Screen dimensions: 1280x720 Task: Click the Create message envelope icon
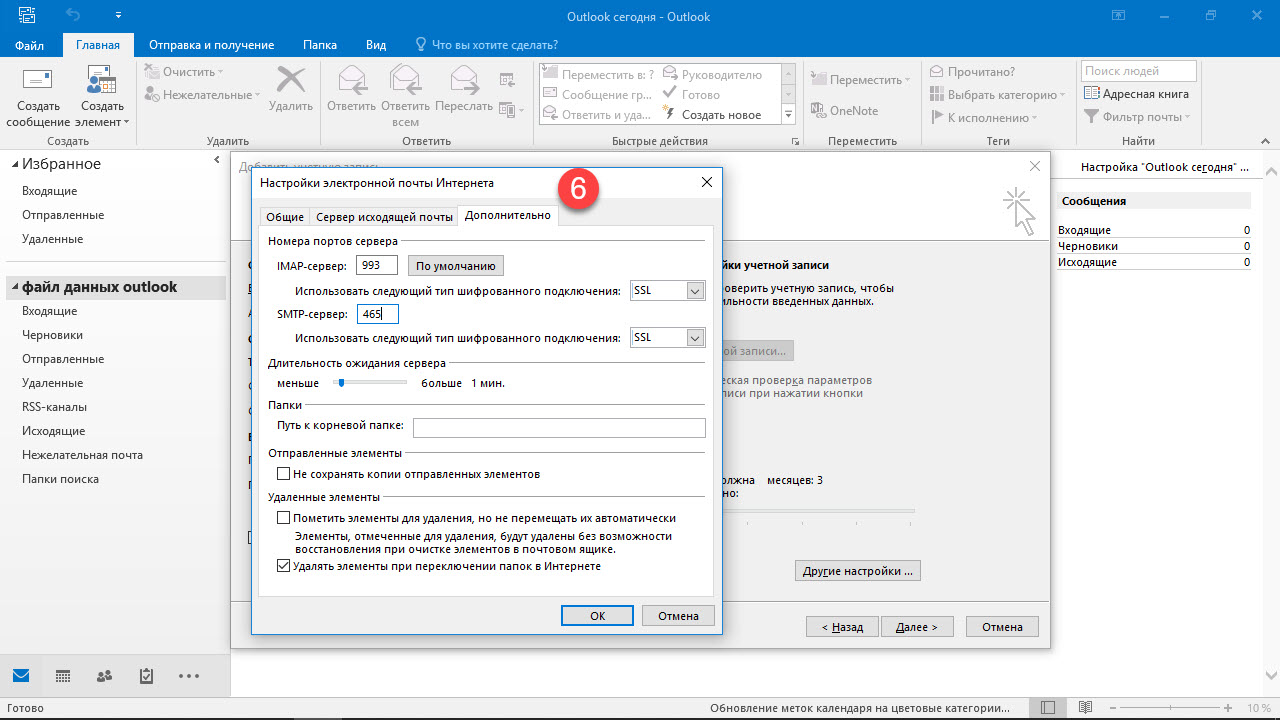[38, 81]
